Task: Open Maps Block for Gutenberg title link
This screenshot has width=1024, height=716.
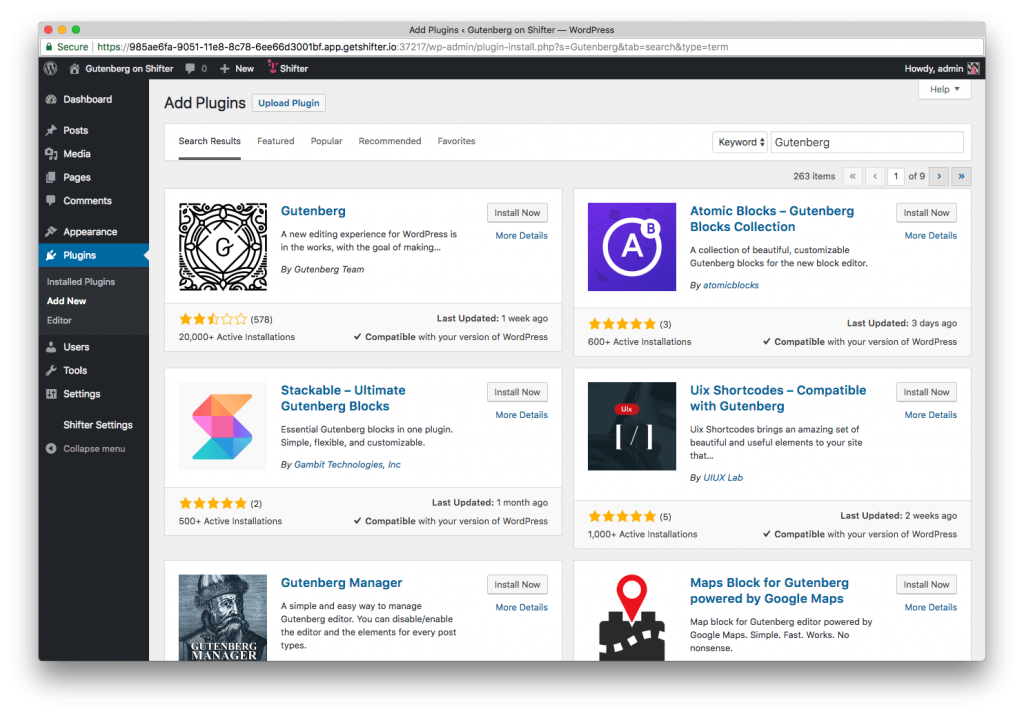Action: pyautogui.click(x=769, y=591)
